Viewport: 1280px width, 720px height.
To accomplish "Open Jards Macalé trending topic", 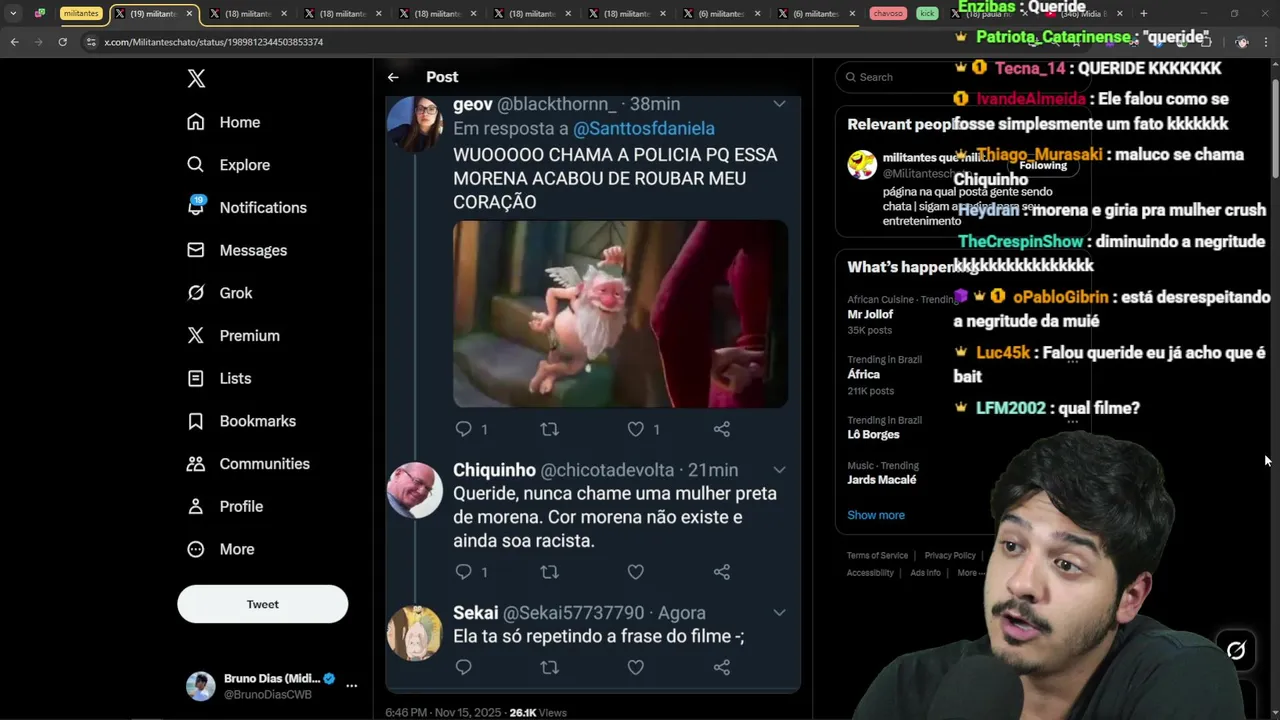I will point(881,479).
